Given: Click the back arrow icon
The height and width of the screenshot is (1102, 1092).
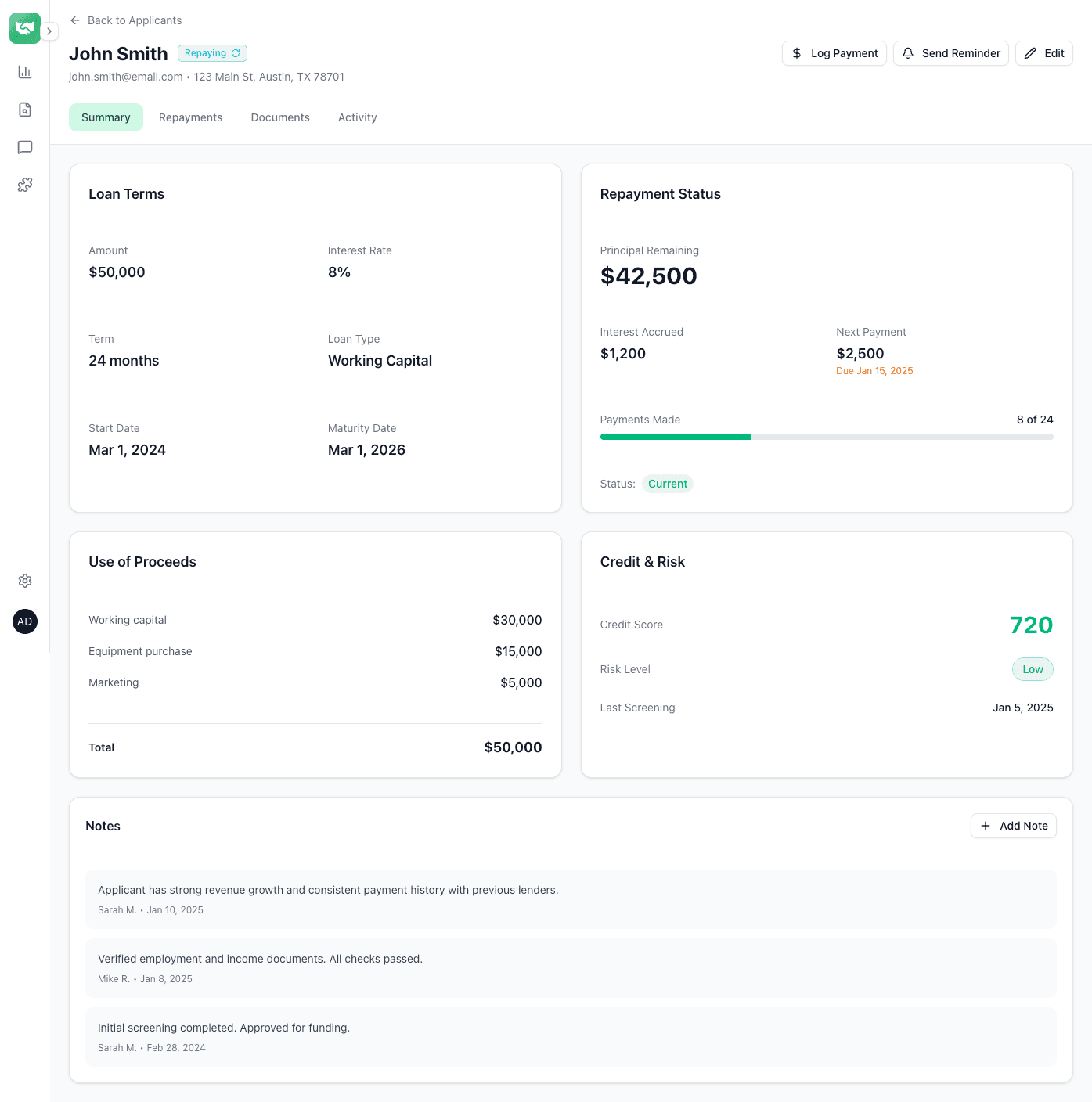Looking at the screenshot, I should [75, 20].
